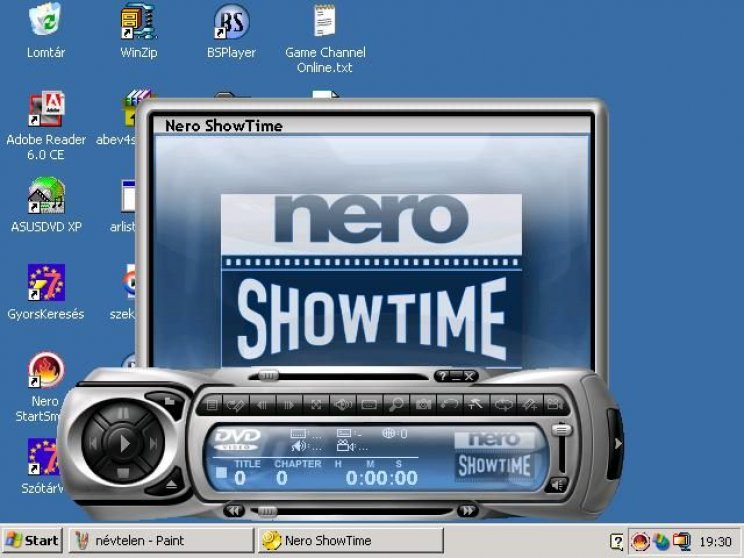Click the elapsed time 0:00:00 readout
This screenshot has height=558, width=744.
381,478
